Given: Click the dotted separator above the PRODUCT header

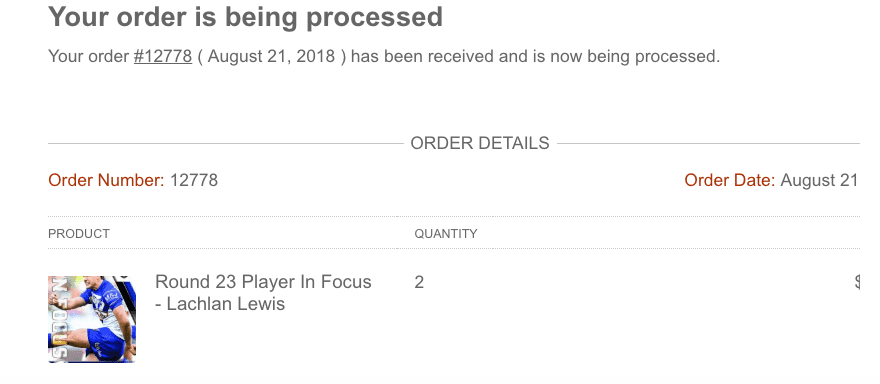Looking at the screenshot, I should point(454,216).
